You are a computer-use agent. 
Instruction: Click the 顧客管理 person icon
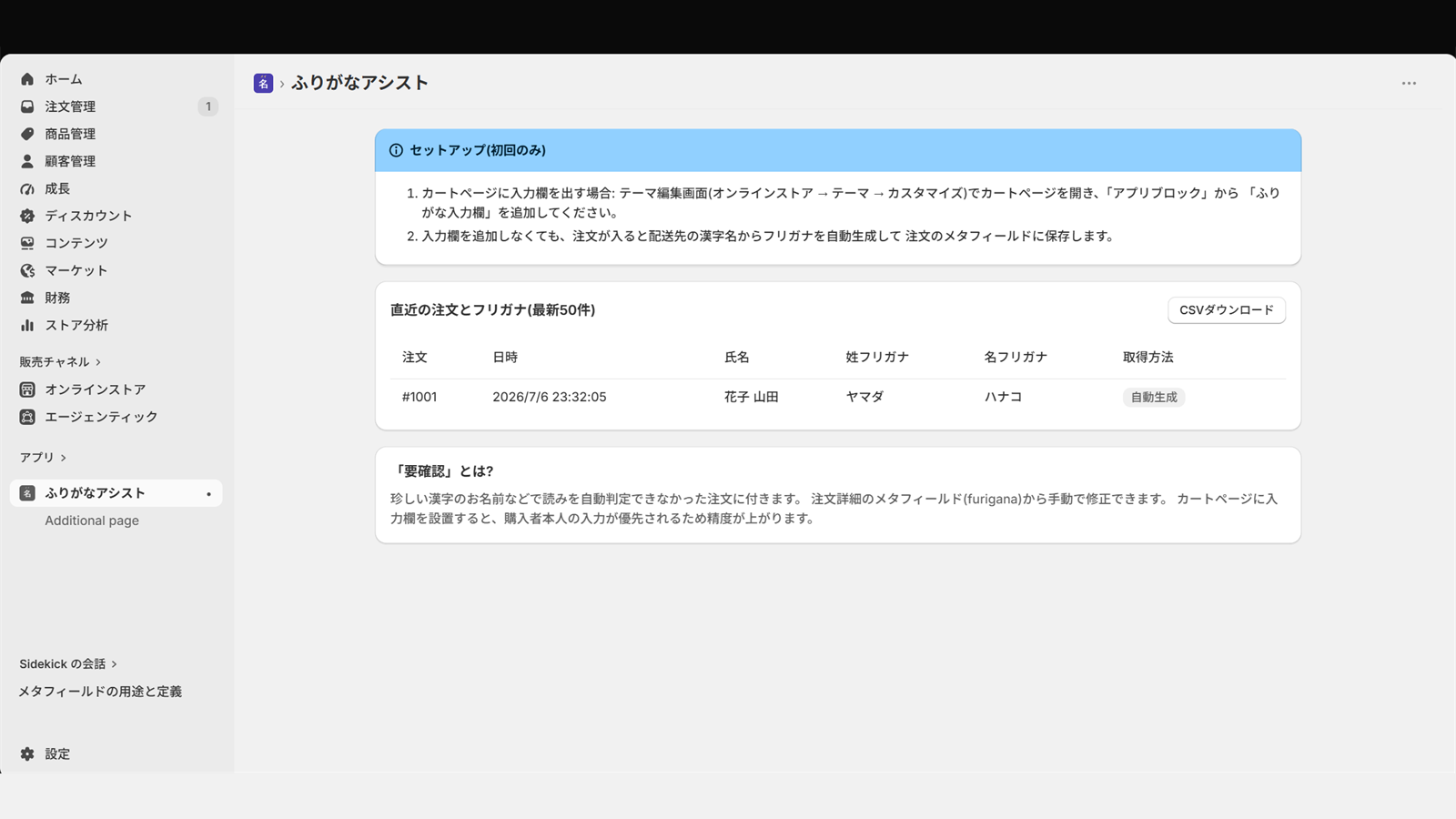coord(27,161)
